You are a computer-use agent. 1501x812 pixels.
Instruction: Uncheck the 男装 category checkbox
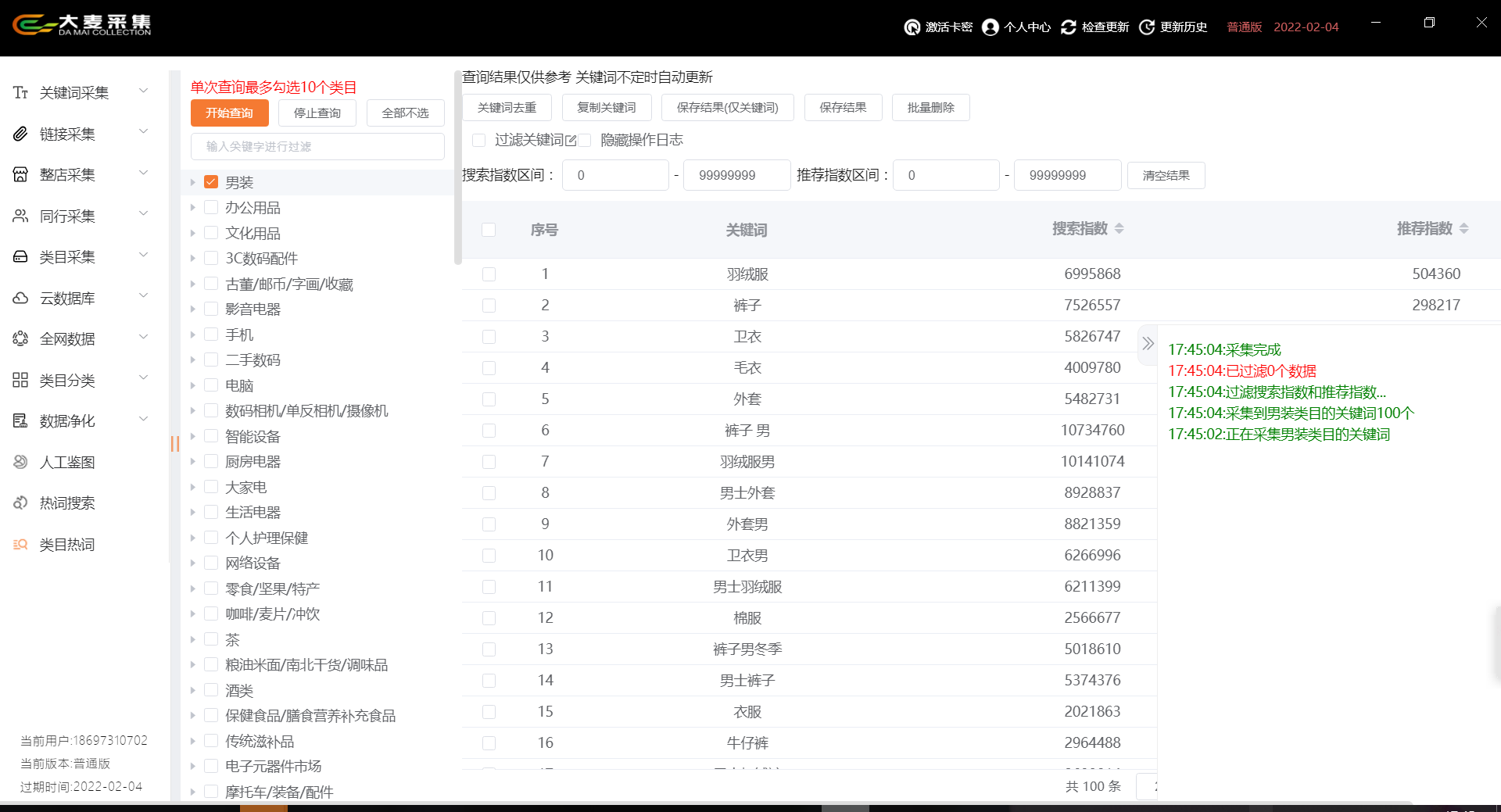pyautogui.click(x=211, y=182)
